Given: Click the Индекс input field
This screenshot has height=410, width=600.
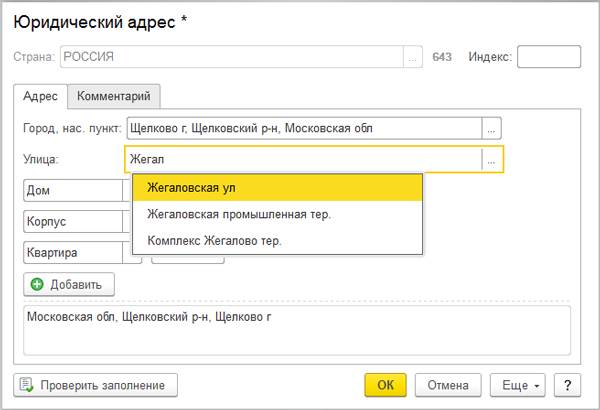Looking at the screenshot, I should coord(549,57).
